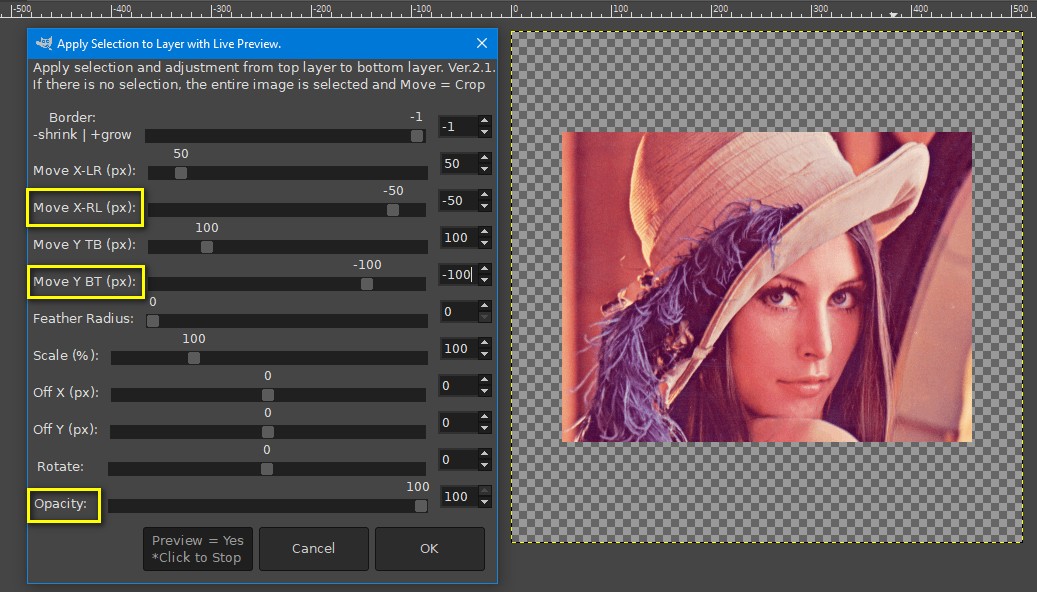Click the Rotate label
This screenshot has width=1037, height=592.
60,466
